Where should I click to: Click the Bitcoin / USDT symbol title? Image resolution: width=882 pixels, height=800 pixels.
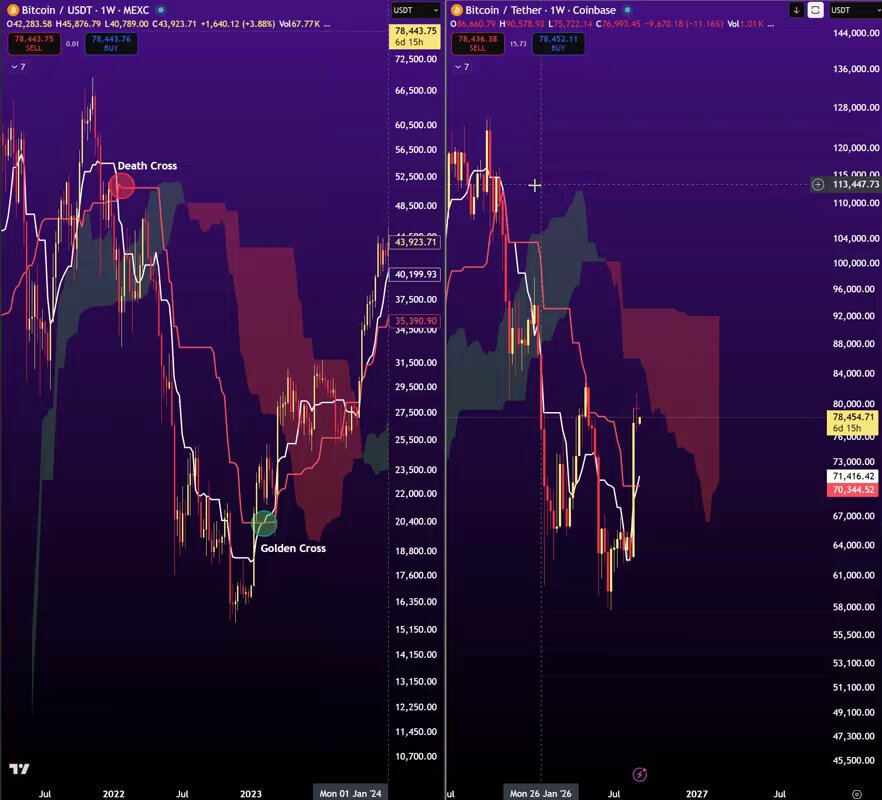(x=57, y=10)
